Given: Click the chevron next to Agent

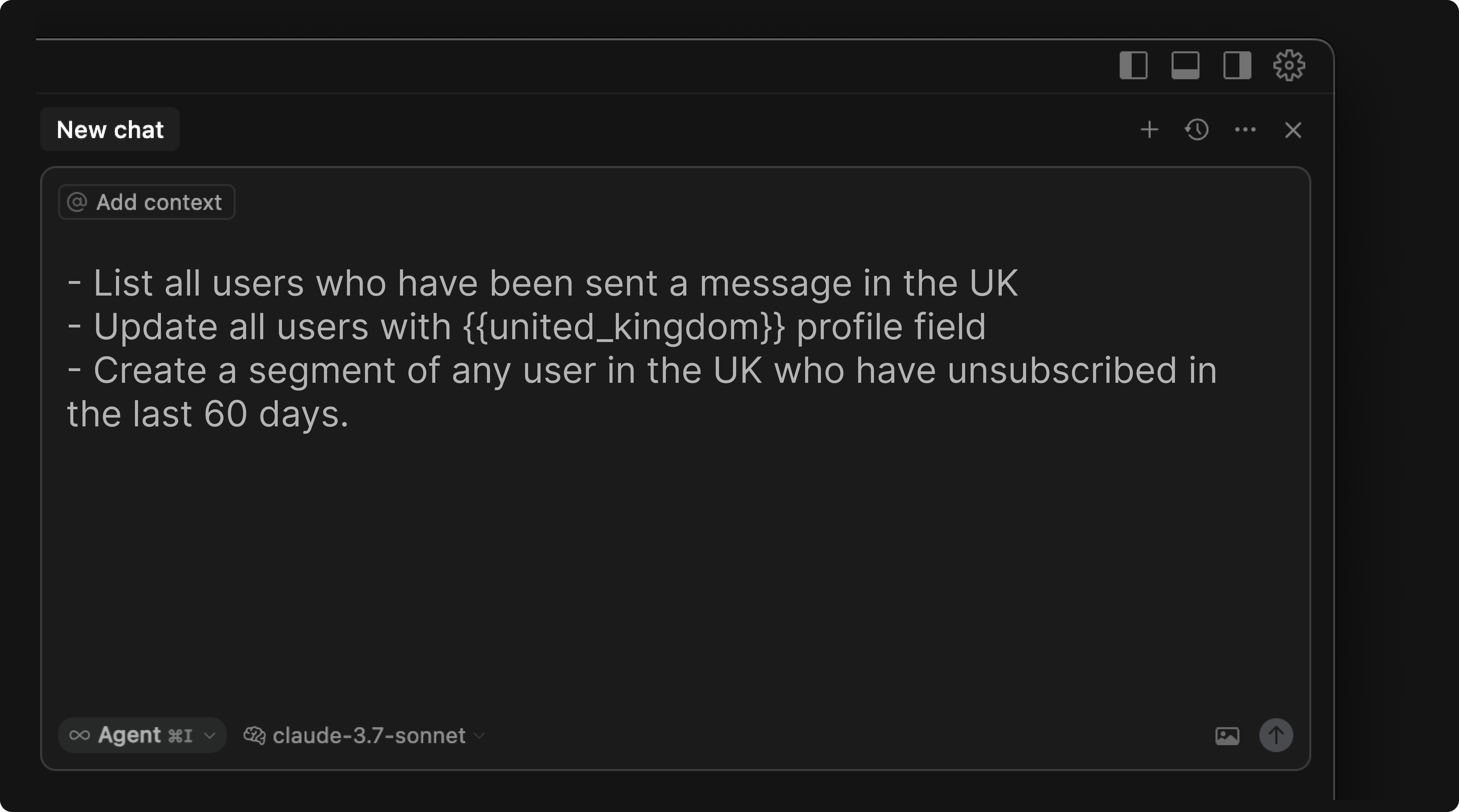Looking at the screenshot, I should coord(210,735).
